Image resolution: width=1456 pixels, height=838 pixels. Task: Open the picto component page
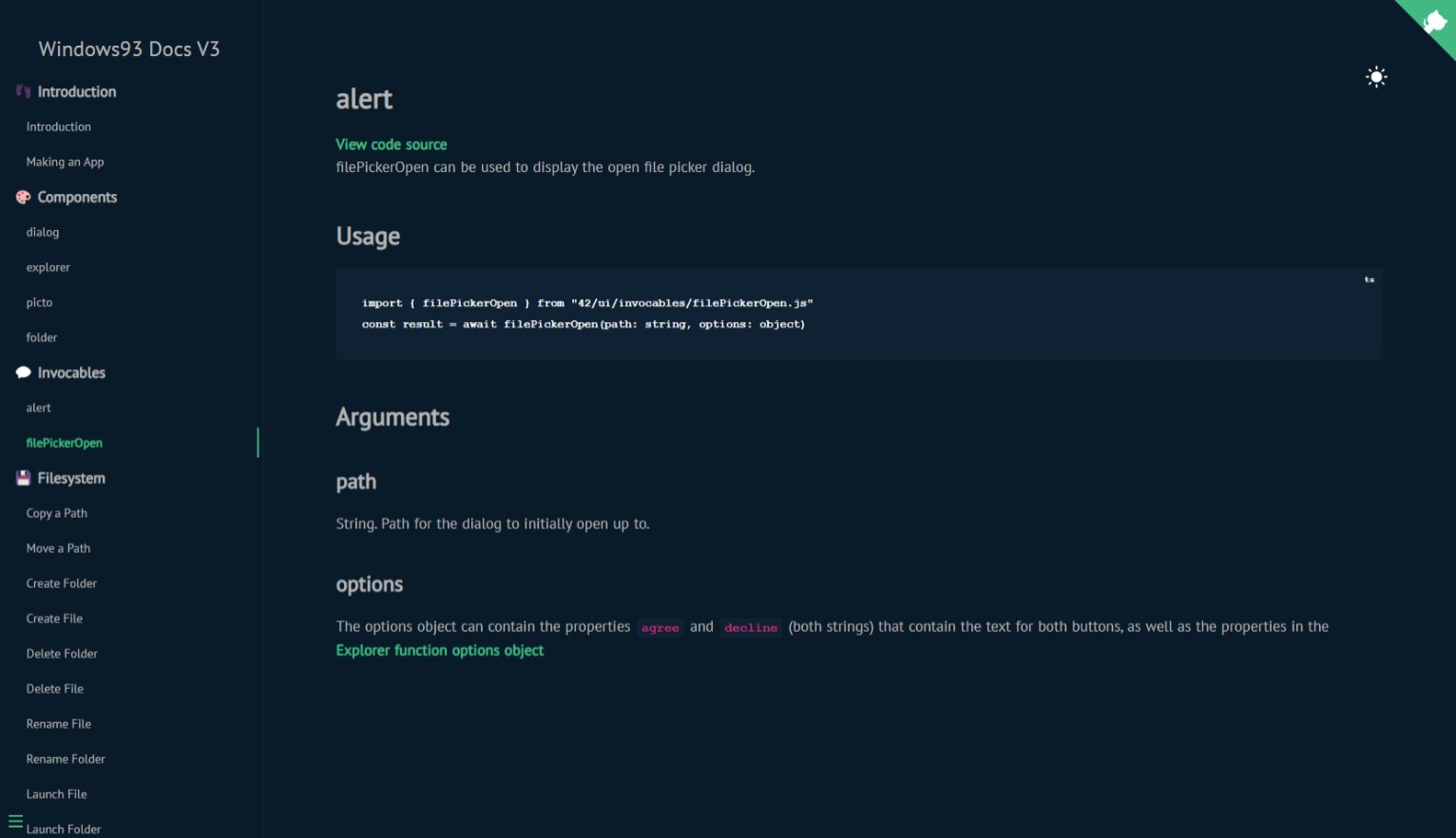coord(39,303)
